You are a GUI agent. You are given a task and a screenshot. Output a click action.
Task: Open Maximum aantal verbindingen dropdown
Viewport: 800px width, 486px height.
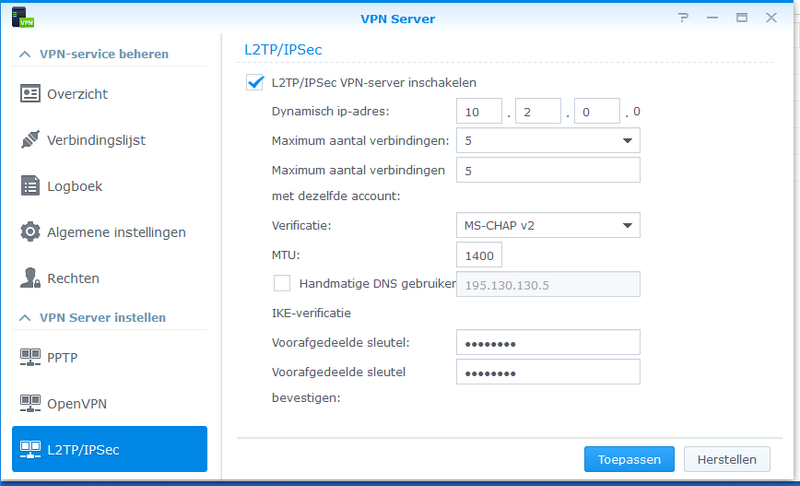click(x=547, y=141)
